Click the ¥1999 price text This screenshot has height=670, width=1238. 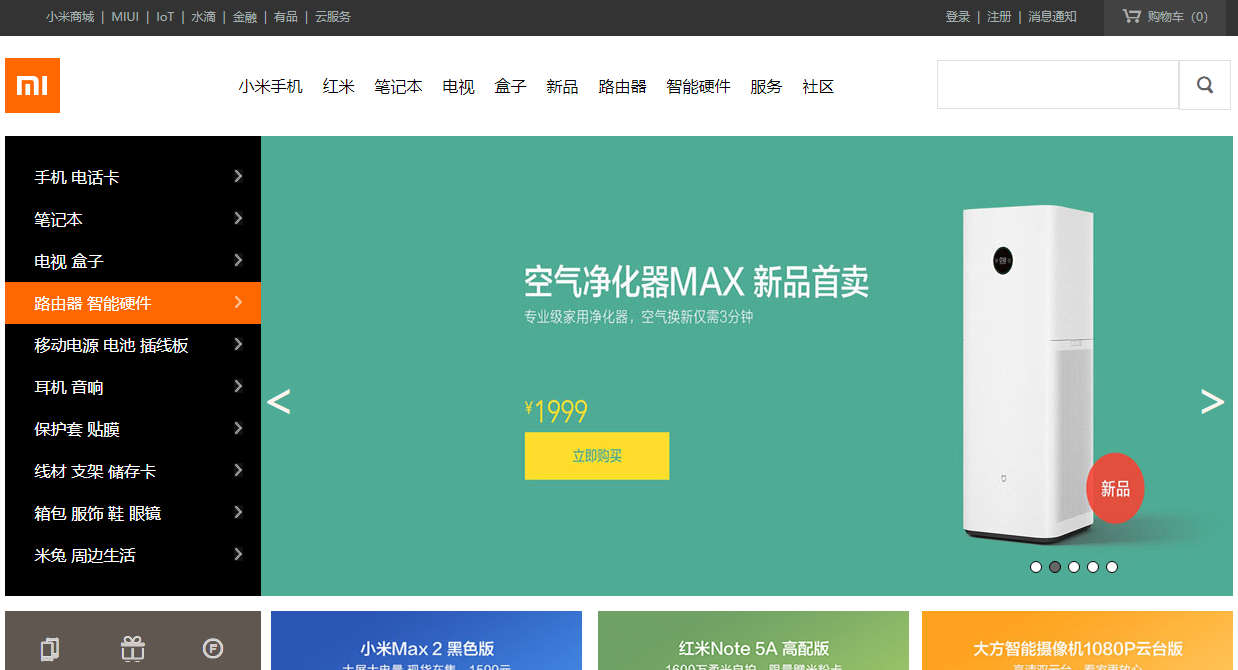(556, 411)
